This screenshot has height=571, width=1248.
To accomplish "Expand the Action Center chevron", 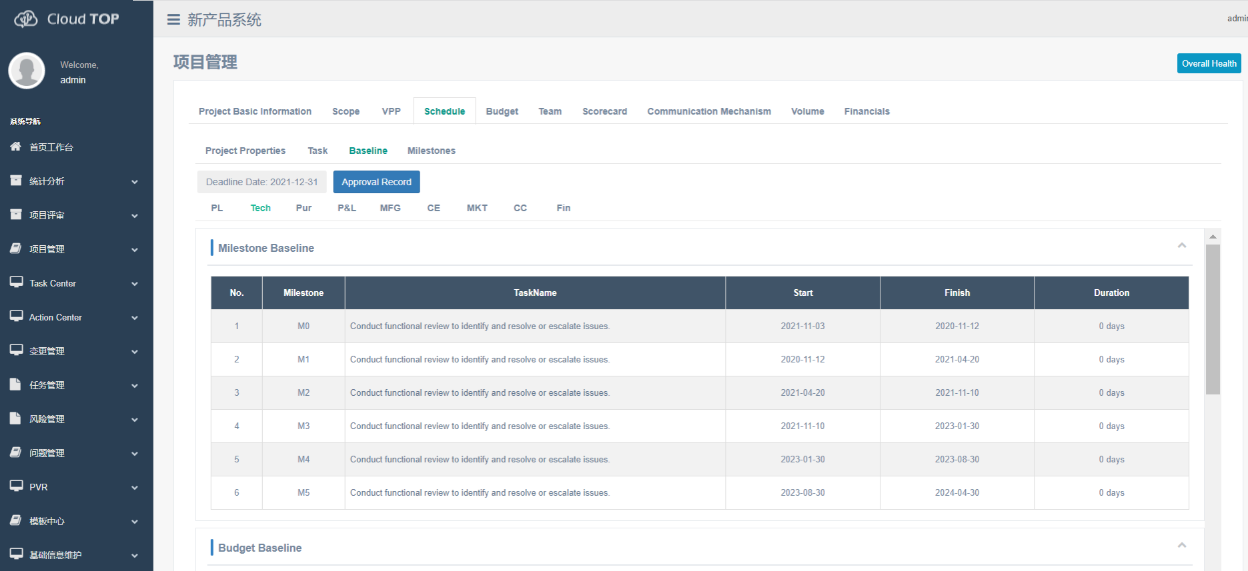I will (135, 318).
